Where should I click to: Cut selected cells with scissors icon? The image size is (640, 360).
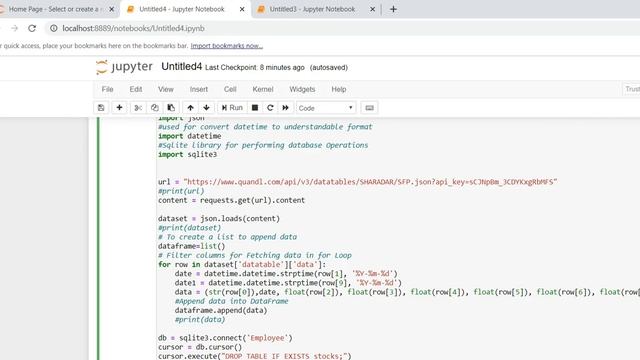click(138, 108)
